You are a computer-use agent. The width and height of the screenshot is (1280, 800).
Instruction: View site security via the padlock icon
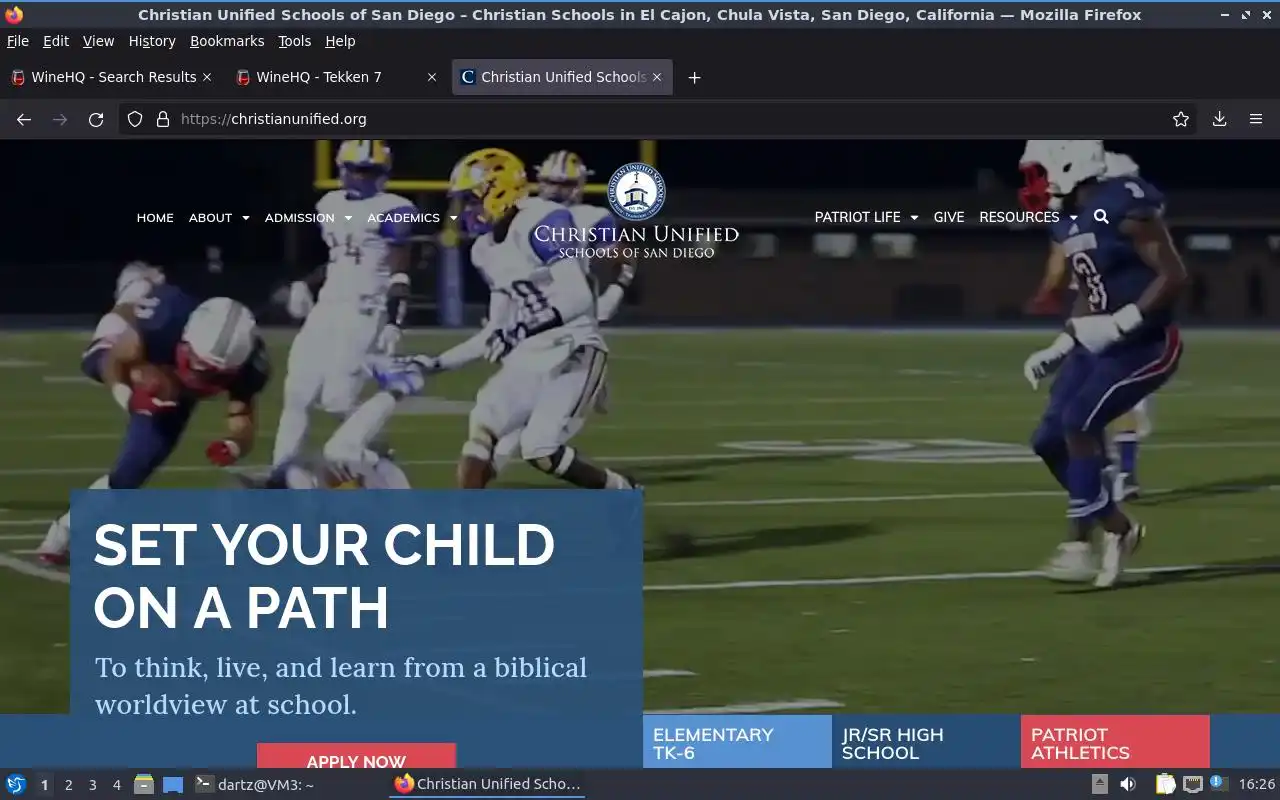point(163,119)
